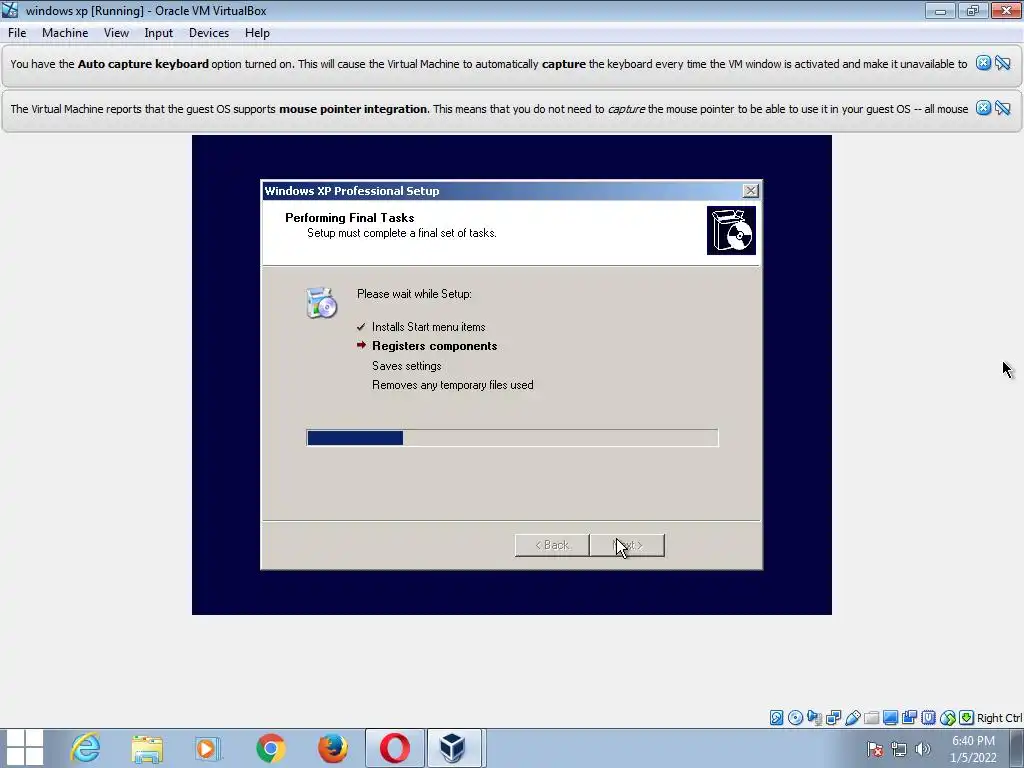
Task: Open the Machine menu
Action: pos(65,33)
